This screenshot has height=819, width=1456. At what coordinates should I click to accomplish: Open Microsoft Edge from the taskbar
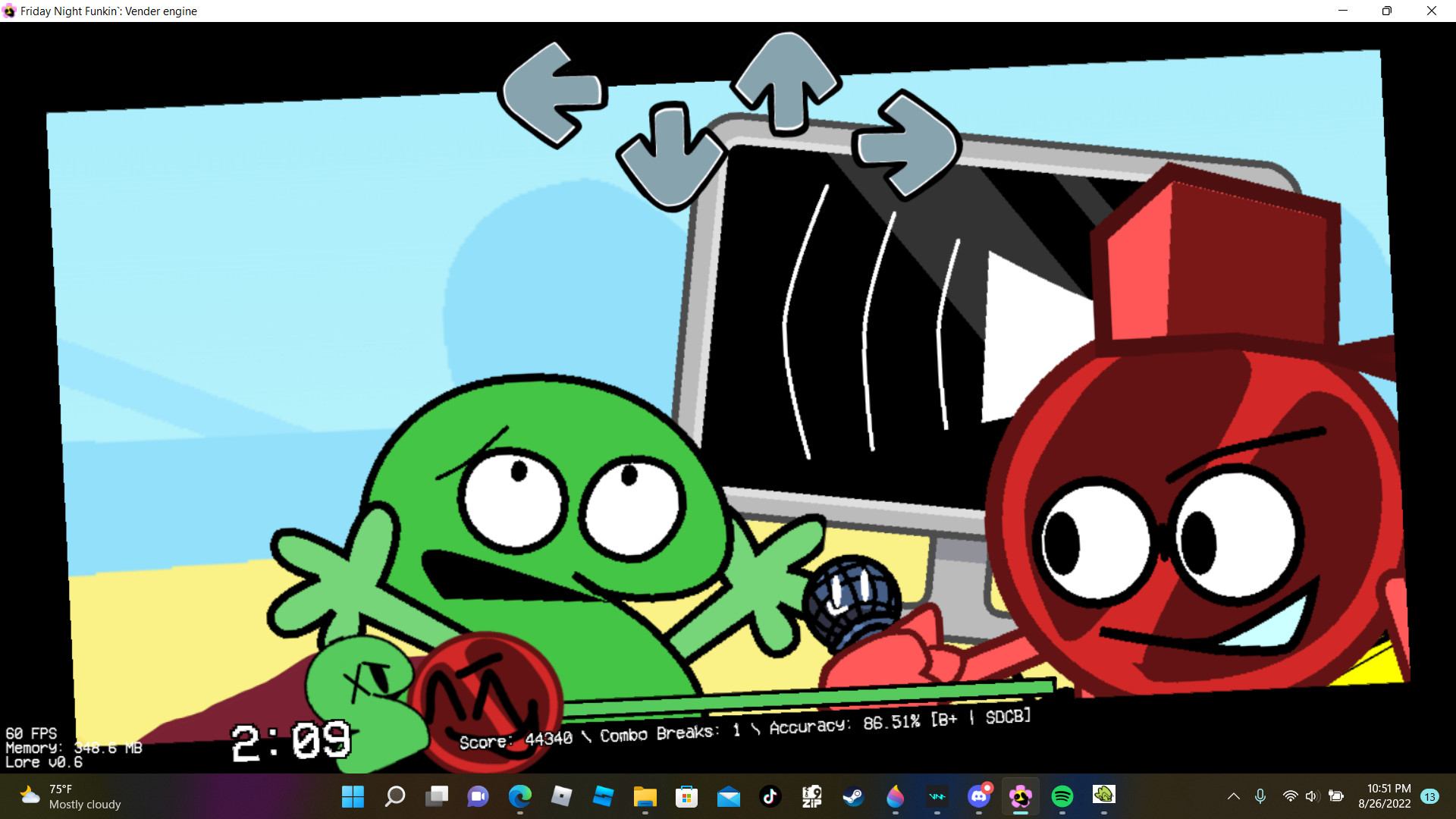(519, 796)
